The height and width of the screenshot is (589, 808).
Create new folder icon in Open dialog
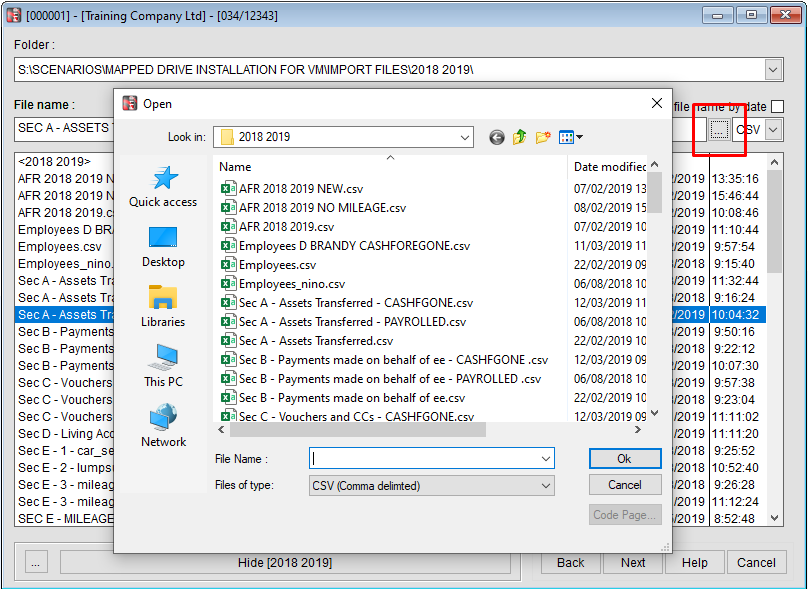(543, 137)
